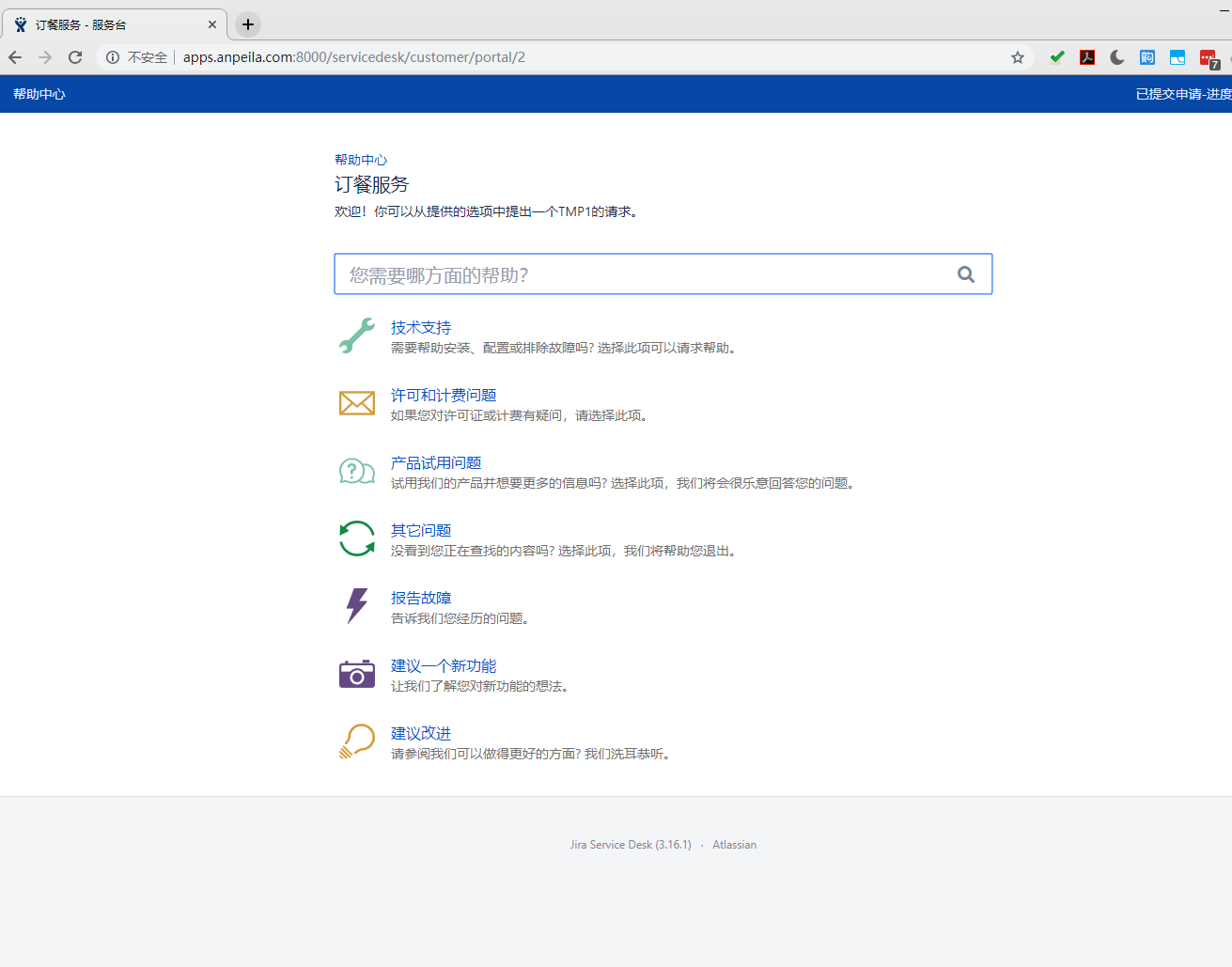Image resolution: width=1232 pixels, height=967 pixels.
Task: Click the lightning bolt icon for 报告故障
Action: 357,606
